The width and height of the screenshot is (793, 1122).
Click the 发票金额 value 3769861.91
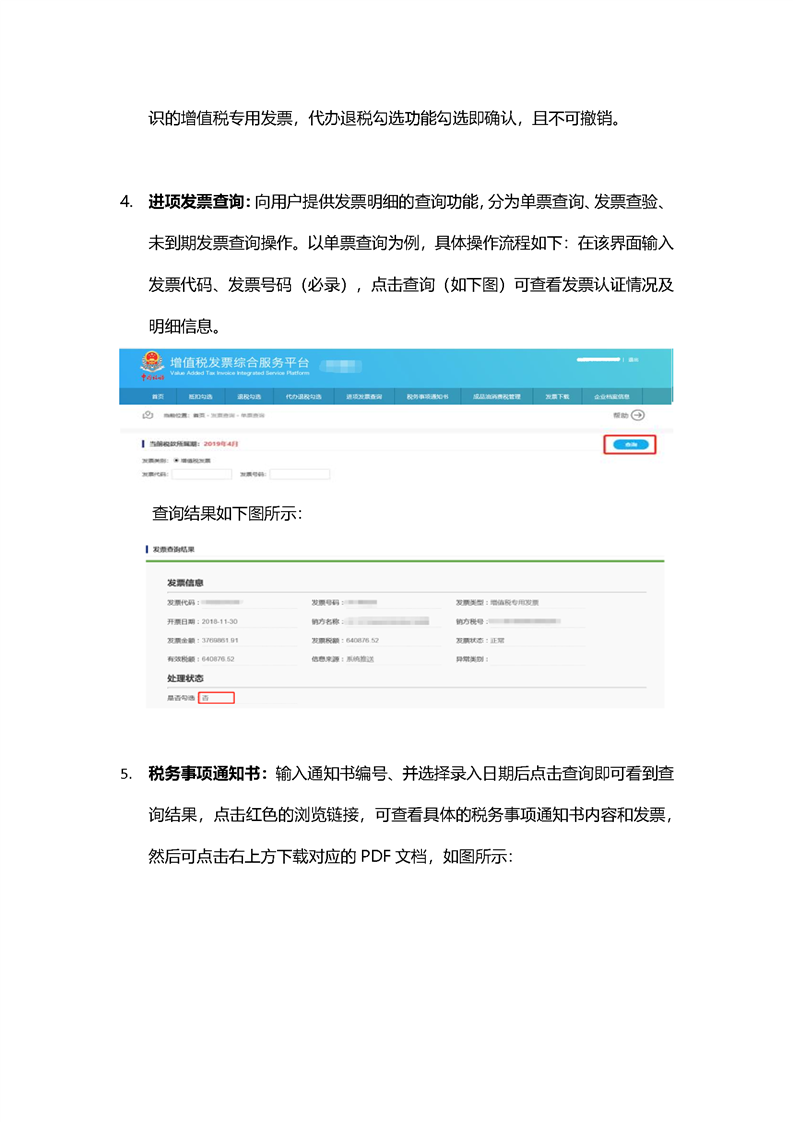(220, 640)
